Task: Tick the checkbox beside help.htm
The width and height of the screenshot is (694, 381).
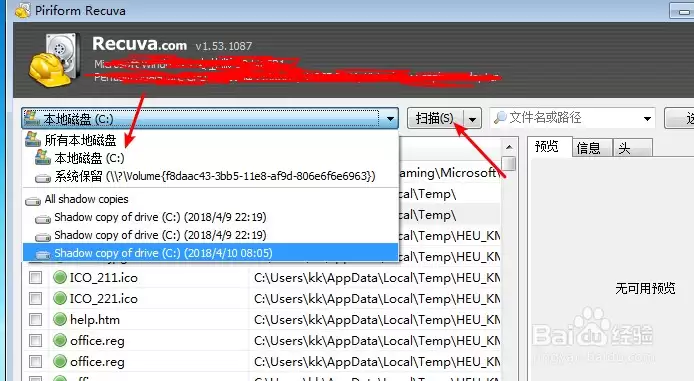Action: pyautogui.click(x=35, y=319)
